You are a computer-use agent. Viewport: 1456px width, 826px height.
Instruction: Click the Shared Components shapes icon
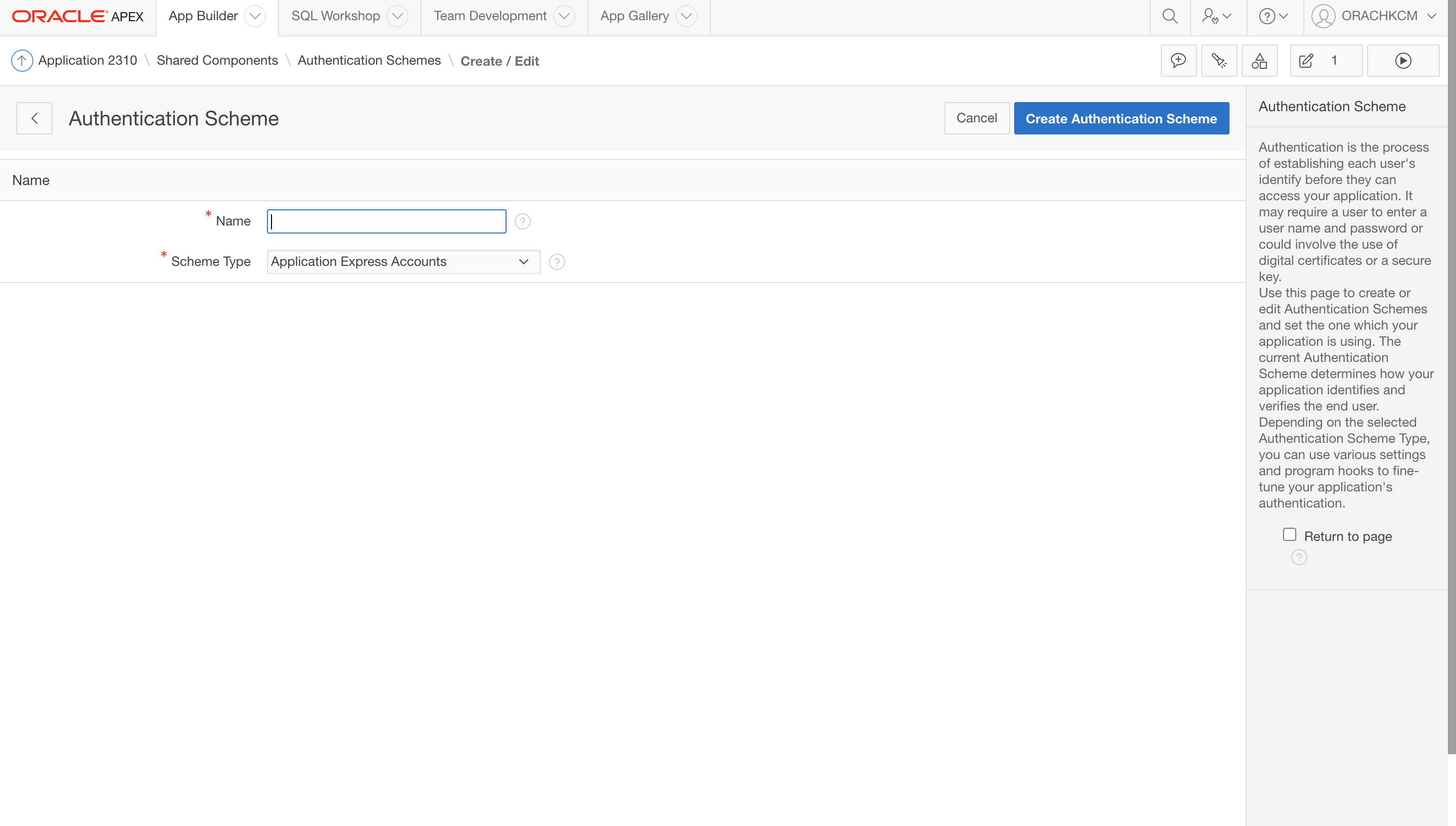(x=1259, y=61)
